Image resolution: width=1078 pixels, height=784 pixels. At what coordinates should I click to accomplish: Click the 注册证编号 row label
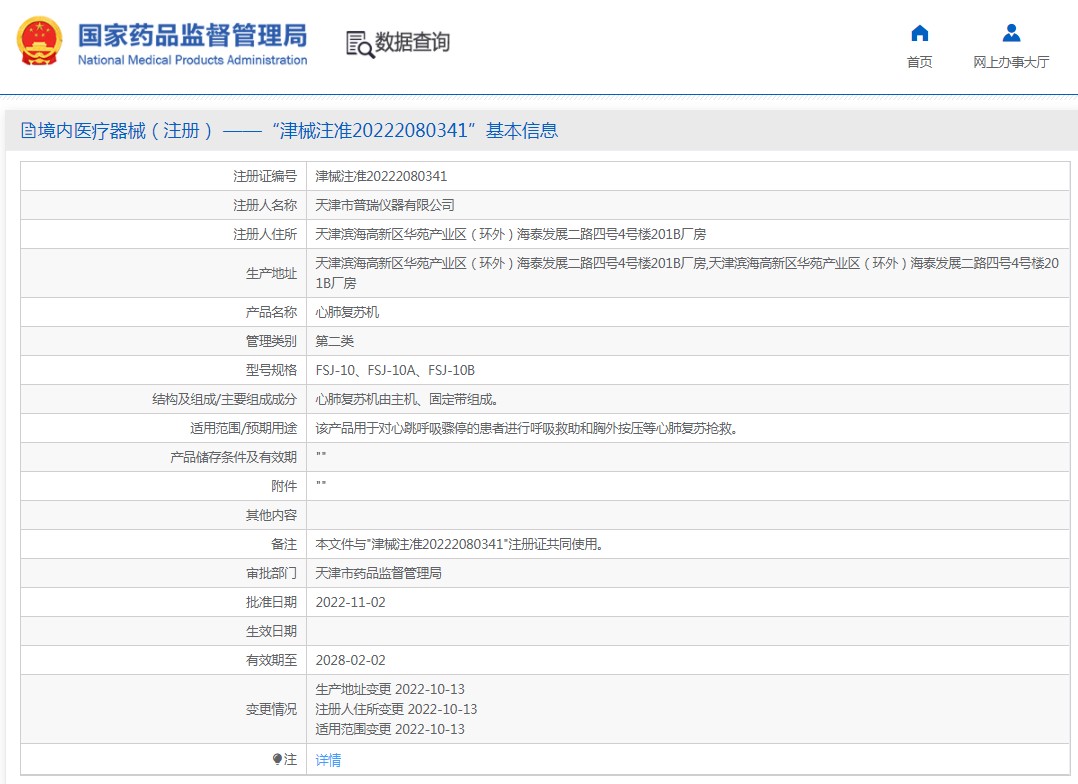point(265,176)
